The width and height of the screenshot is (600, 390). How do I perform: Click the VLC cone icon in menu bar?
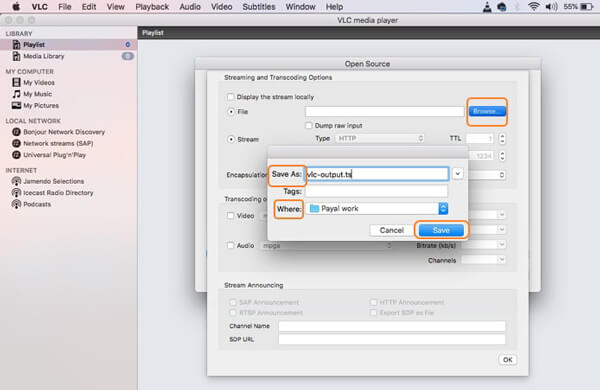tap(487, 7)
